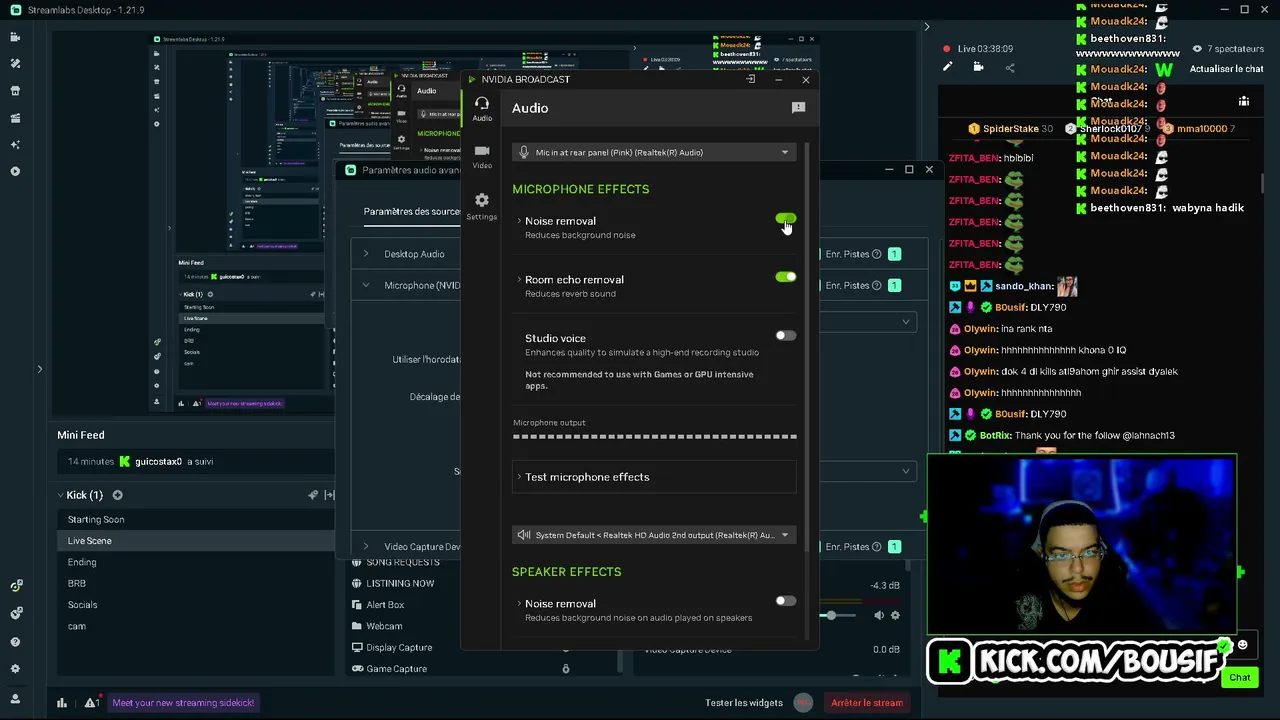This screenshot has width=1280, height=720.
Task: Click the REC record button
Action: [803, 703]
